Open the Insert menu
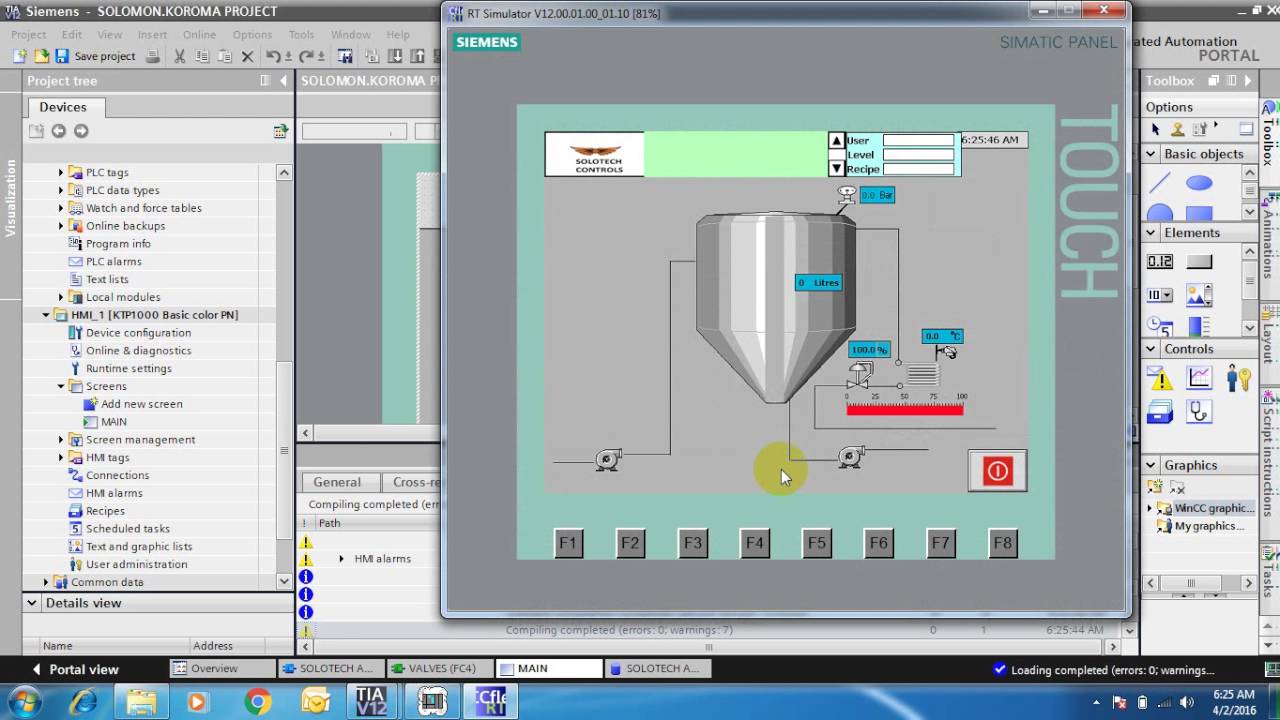Screen dimensions: 1280x720 (x=152, y=34)
